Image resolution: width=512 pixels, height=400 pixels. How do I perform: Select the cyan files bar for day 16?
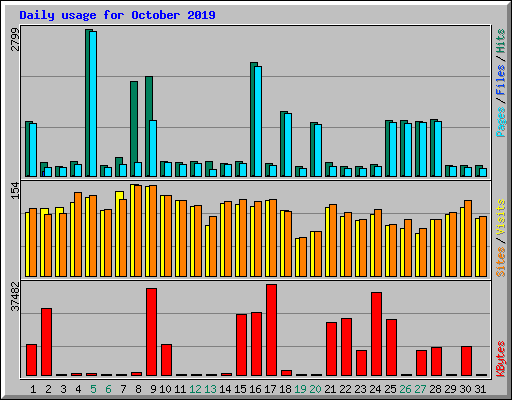tap(258, 121)
